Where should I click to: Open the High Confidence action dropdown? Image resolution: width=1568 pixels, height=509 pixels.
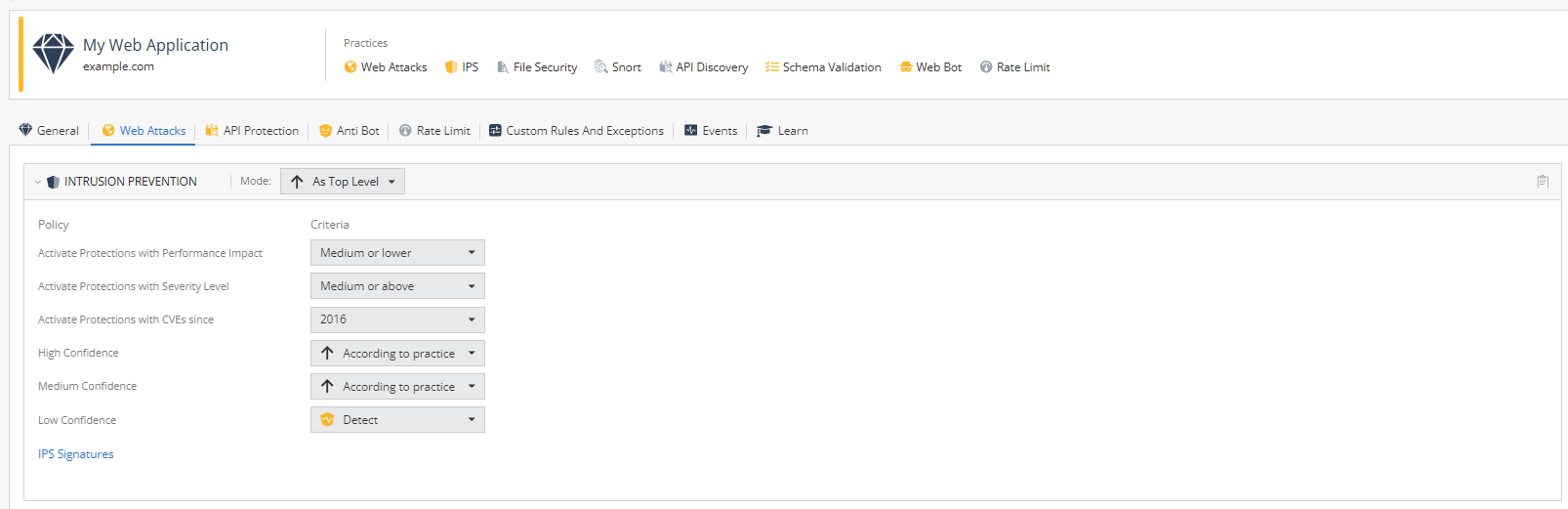click(x=397, y=354)
